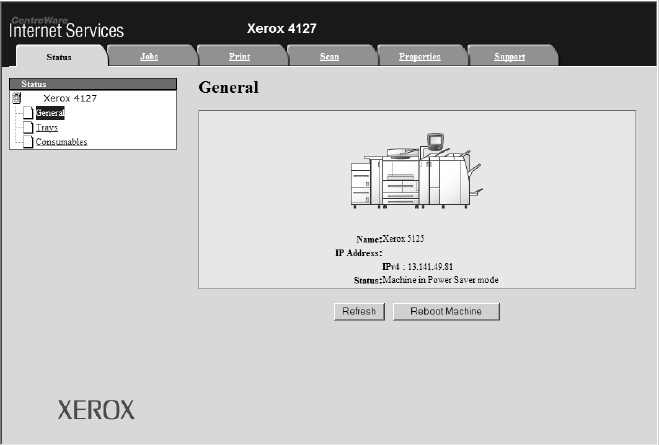
Task: Click the XEROX logo at page bottom
Action: [96, 410]
